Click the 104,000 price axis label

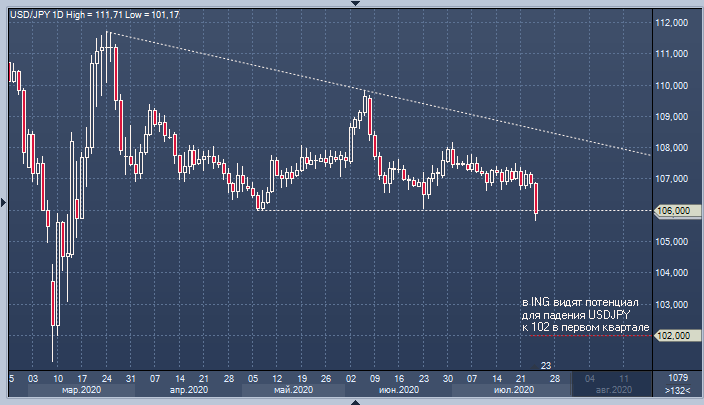(672, 273)
